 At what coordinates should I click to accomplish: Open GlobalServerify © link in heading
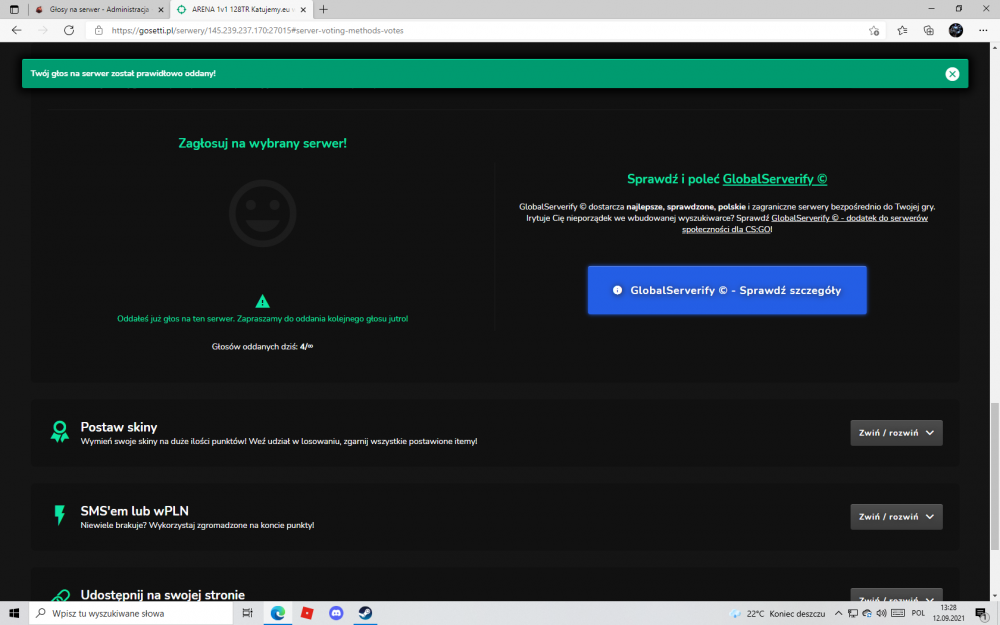pyautogui.click(x=774, y=179)
